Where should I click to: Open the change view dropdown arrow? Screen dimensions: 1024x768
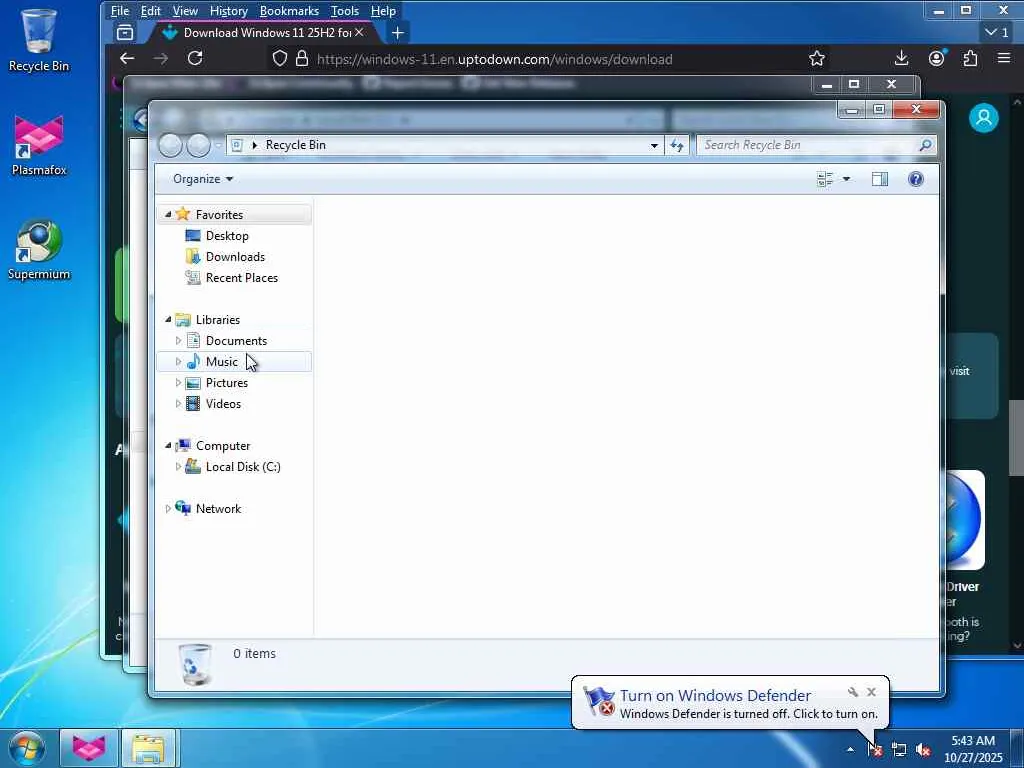coord(846,179)
